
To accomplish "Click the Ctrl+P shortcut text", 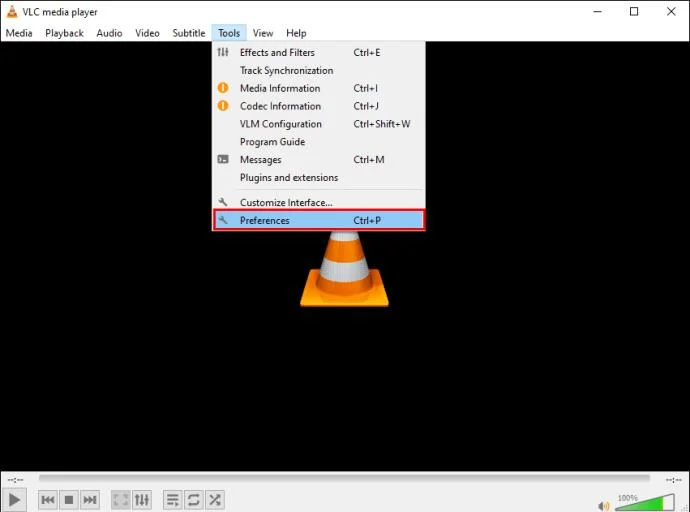I will pos(367,220).
